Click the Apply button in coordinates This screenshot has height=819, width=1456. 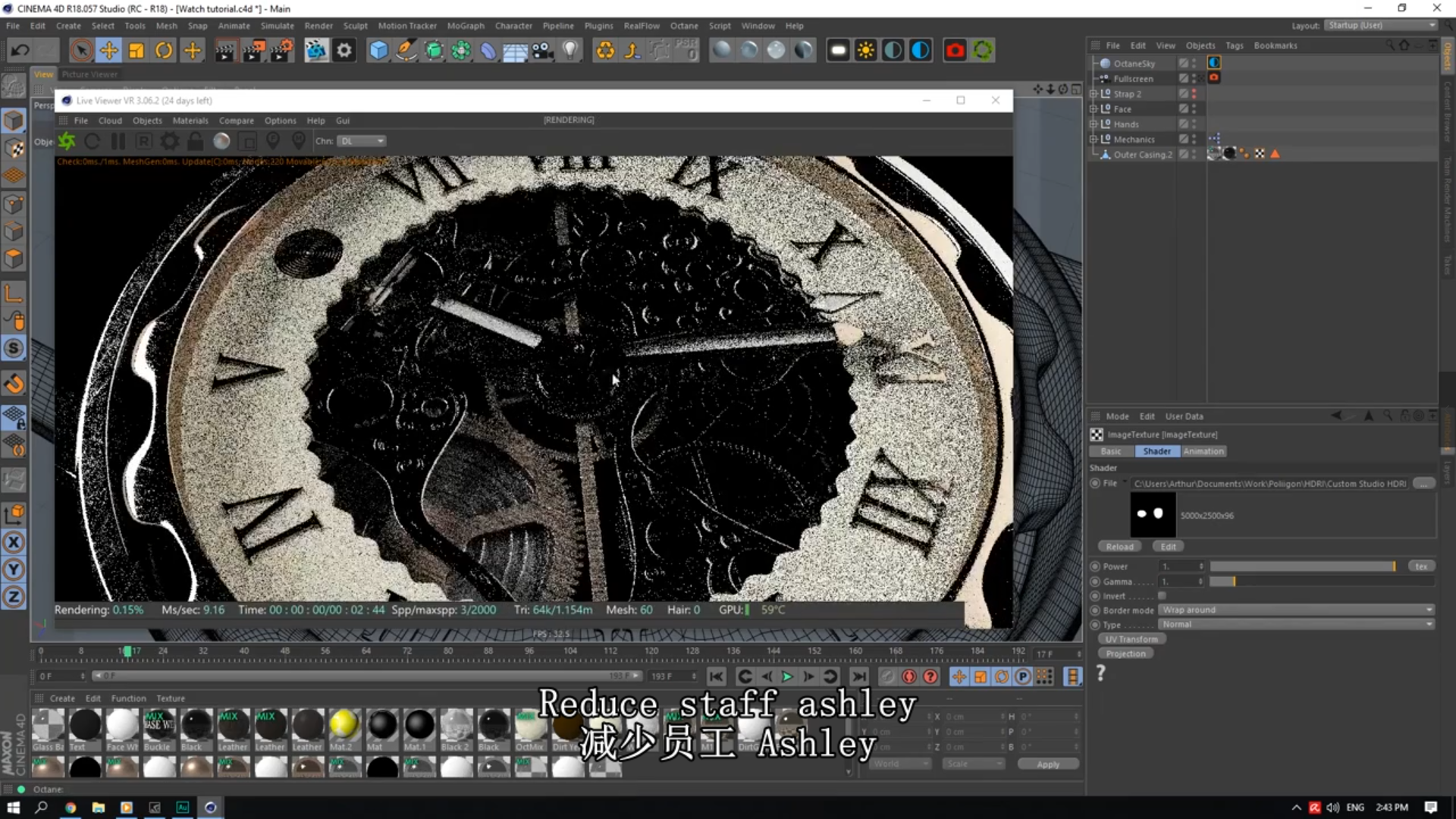pos(1048,764)
